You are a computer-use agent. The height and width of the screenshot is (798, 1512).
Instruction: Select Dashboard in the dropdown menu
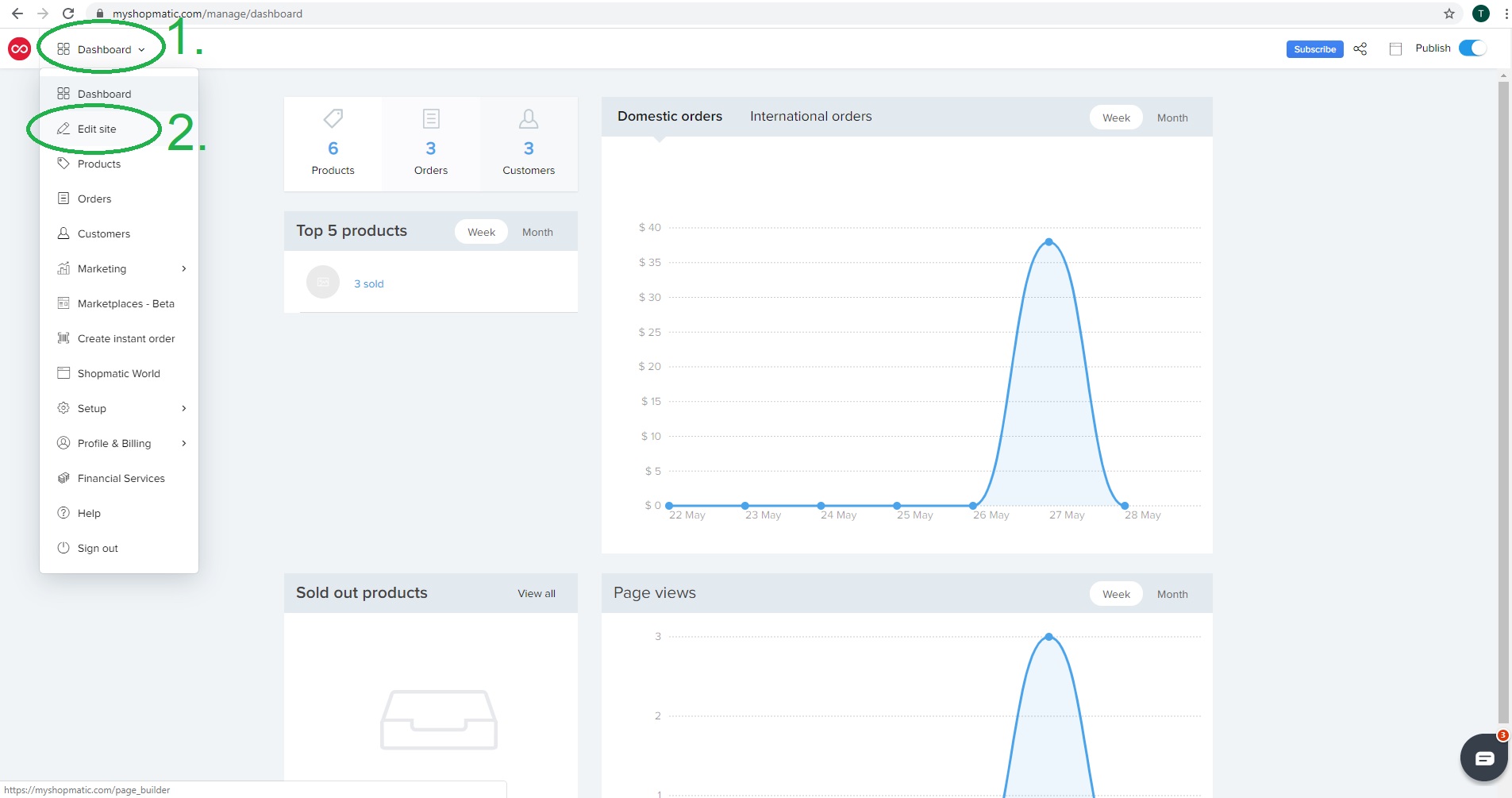(x=119, y=94)
